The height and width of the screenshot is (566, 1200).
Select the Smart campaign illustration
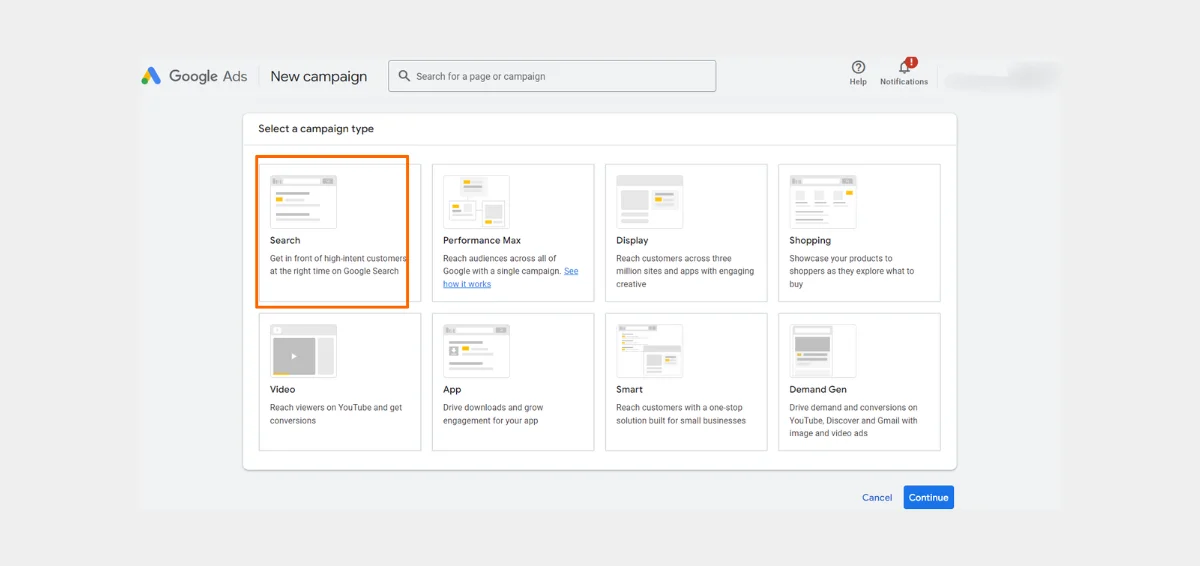click(x=650, y=351)
